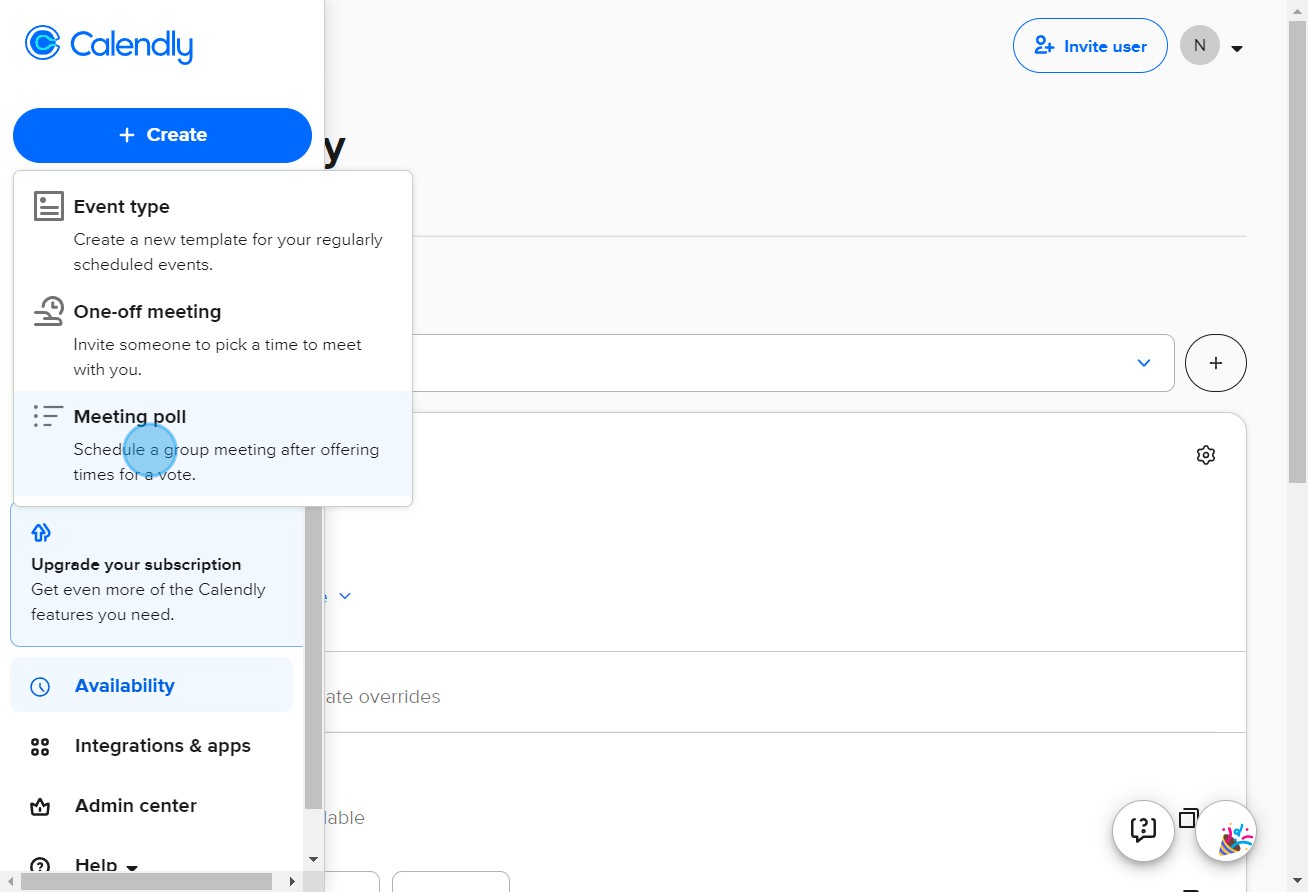
Task: Open the help chat question bubble
Action: (x=1143, y=830)
